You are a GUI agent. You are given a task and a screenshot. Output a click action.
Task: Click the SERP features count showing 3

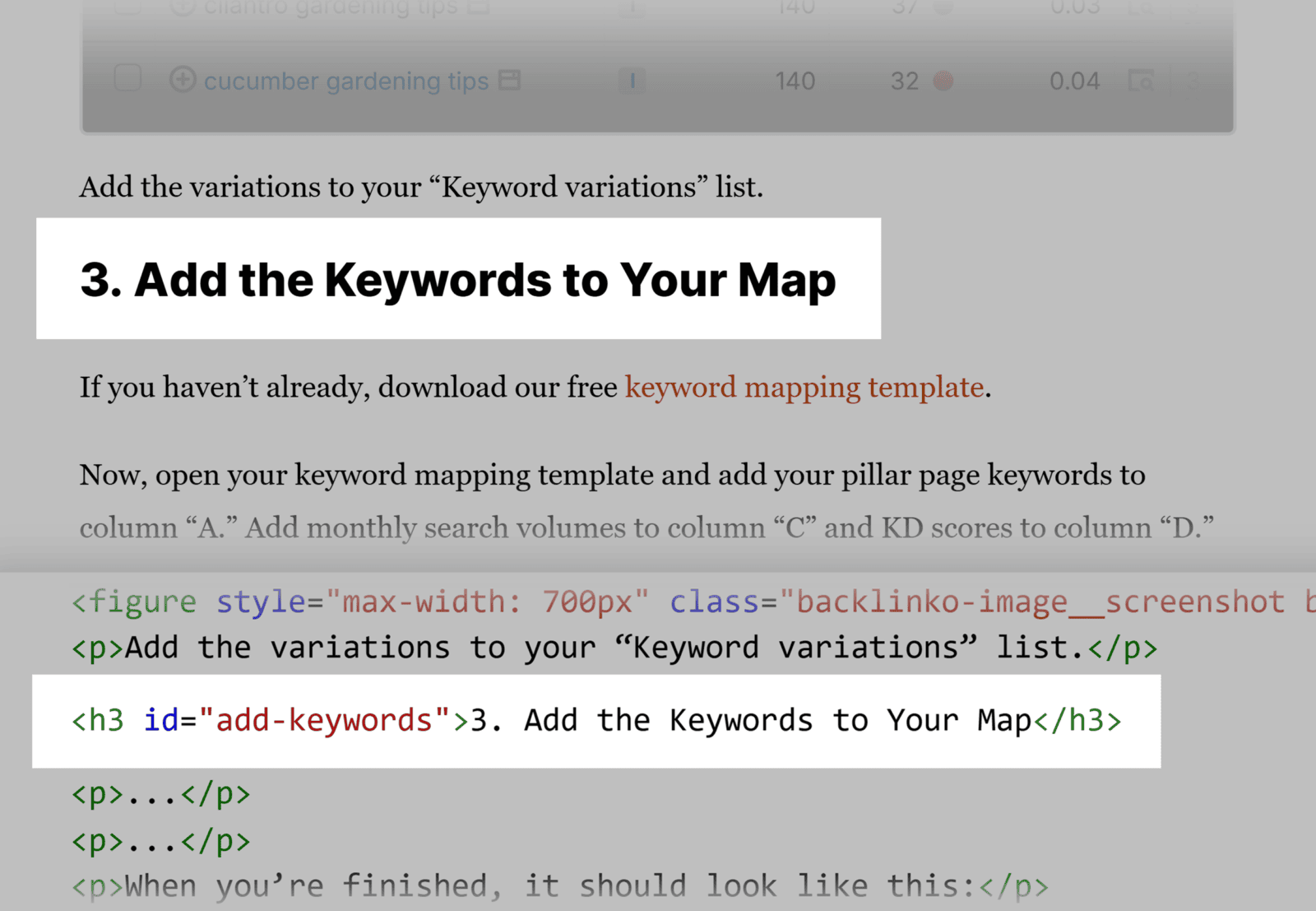tap(1194, 81)
